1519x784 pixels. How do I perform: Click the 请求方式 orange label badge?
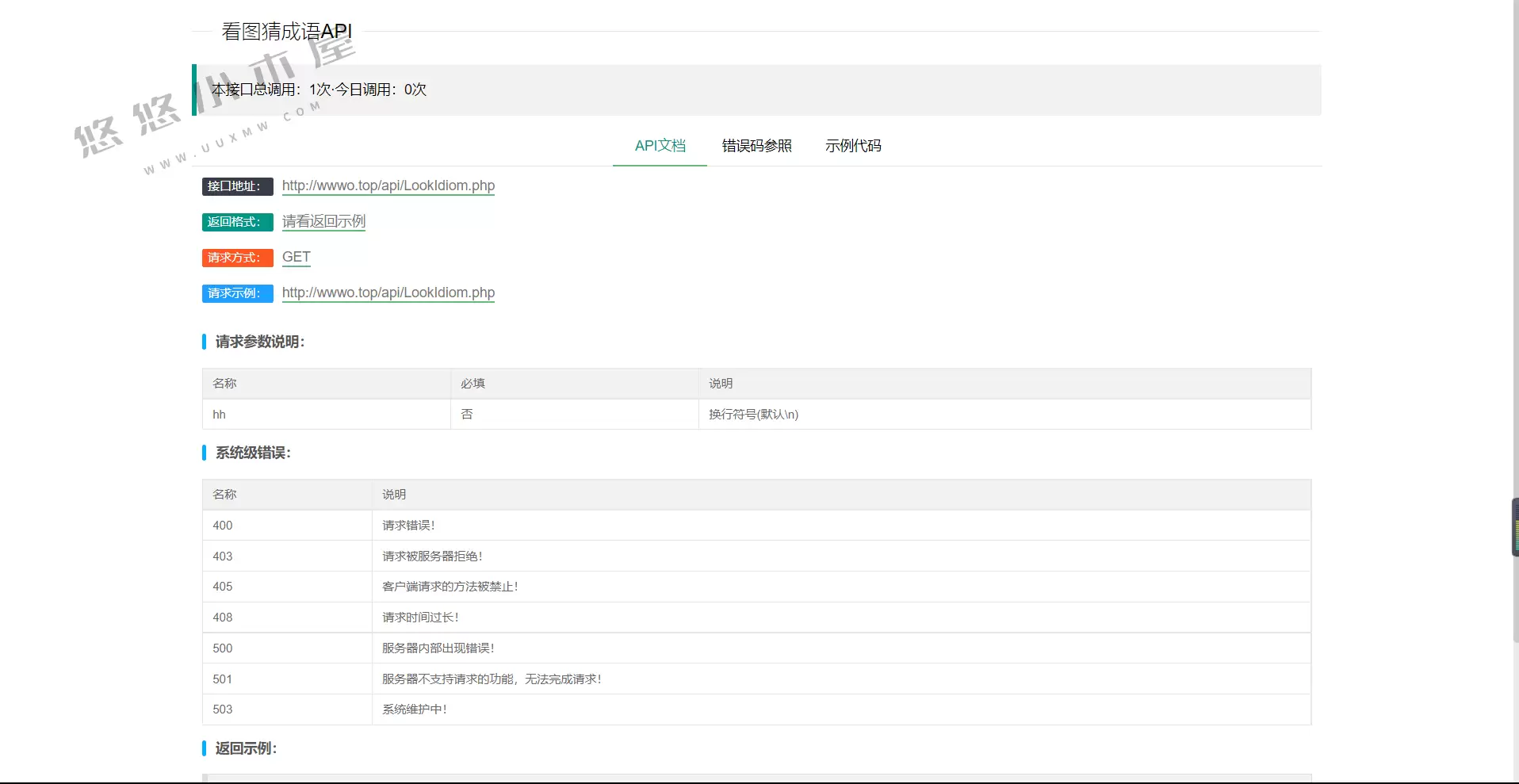[x=237, y=258]
